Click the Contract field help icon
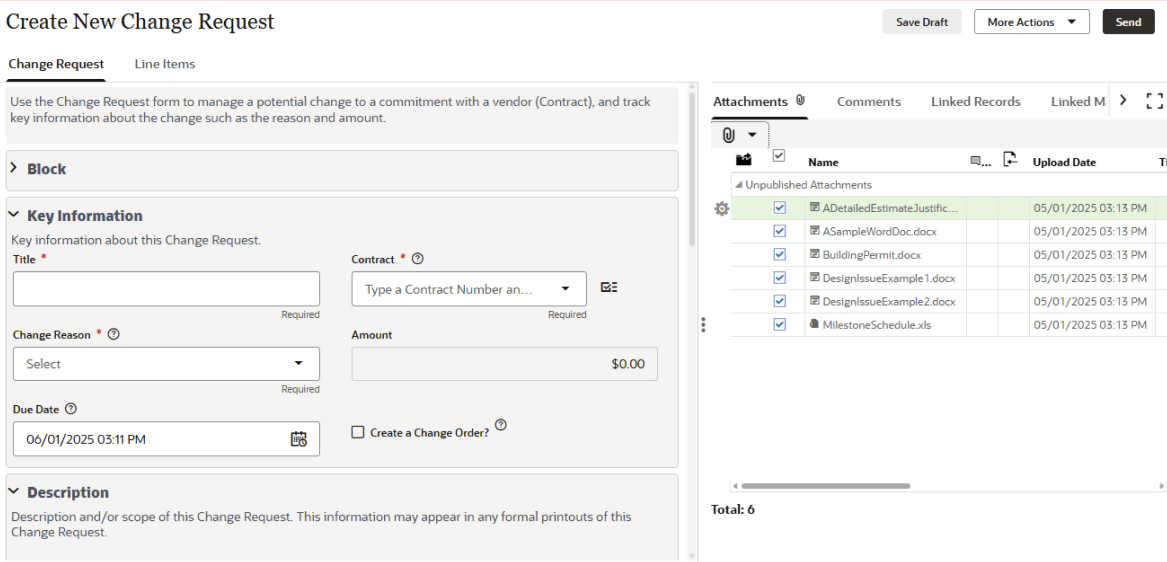Viewport: 1167px width, 562px height. [x=418, y=259]
